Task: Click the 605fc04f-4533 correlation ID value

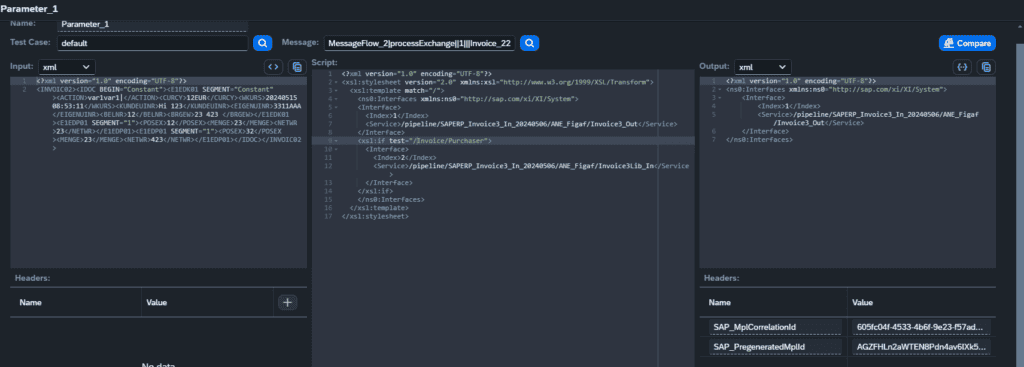Action: pyautogui.click(x=921, y=327)
